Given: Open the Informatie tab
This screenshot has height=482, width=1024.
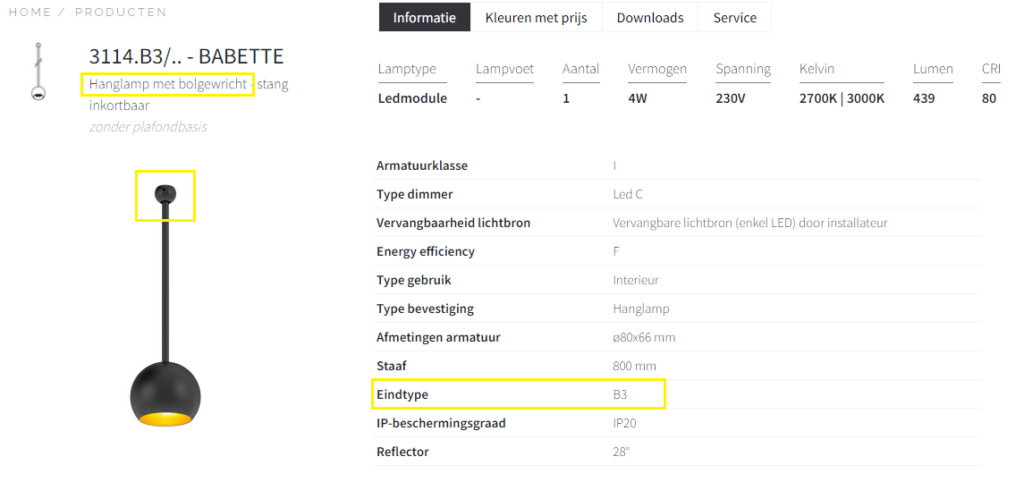Looking at the screenshot, I should 424,18.
